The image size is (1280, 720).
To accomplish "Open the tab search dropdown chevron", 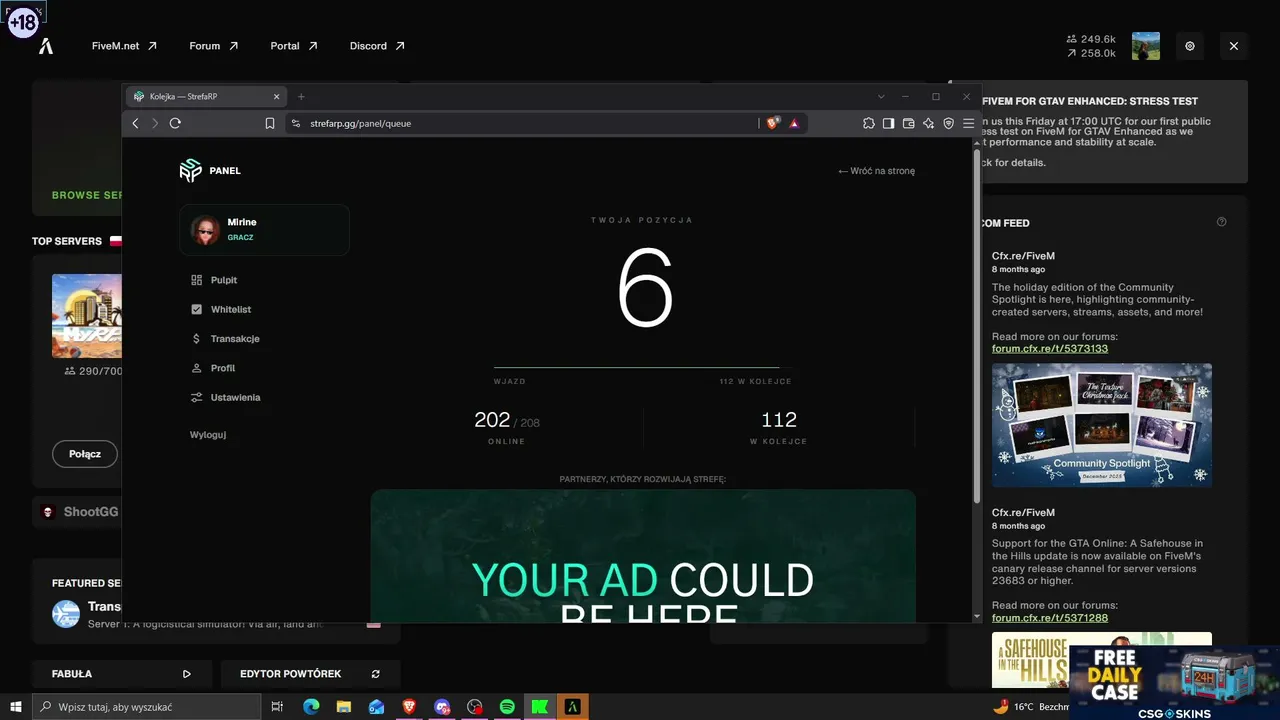I will (881, 97).
